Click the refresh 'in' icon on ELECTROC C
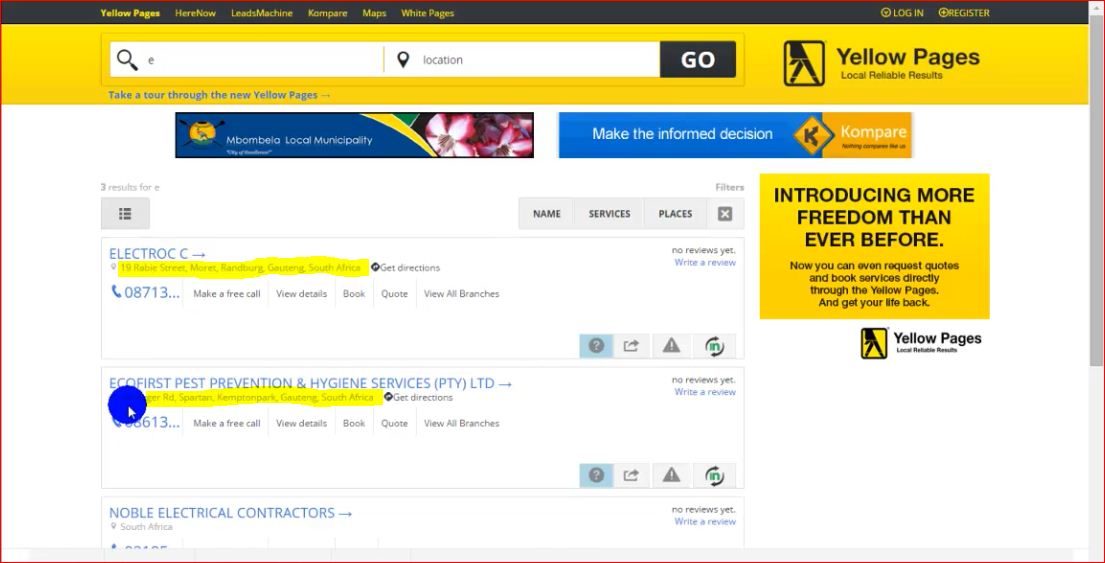Screen dimensions: 1105x563 tap(714, 346)
